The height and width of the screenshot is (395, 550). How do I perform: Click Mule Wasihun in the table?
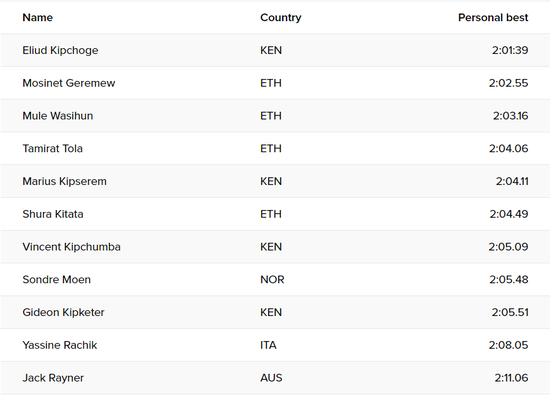pyautogui.click(x=58, y=116)
